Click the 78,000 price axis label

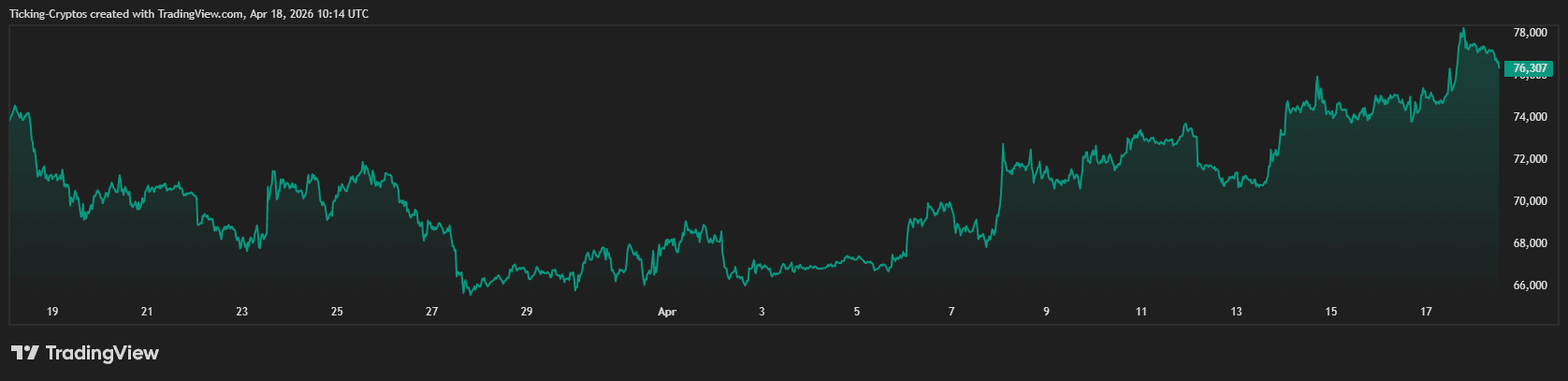tap(1530, 33)
